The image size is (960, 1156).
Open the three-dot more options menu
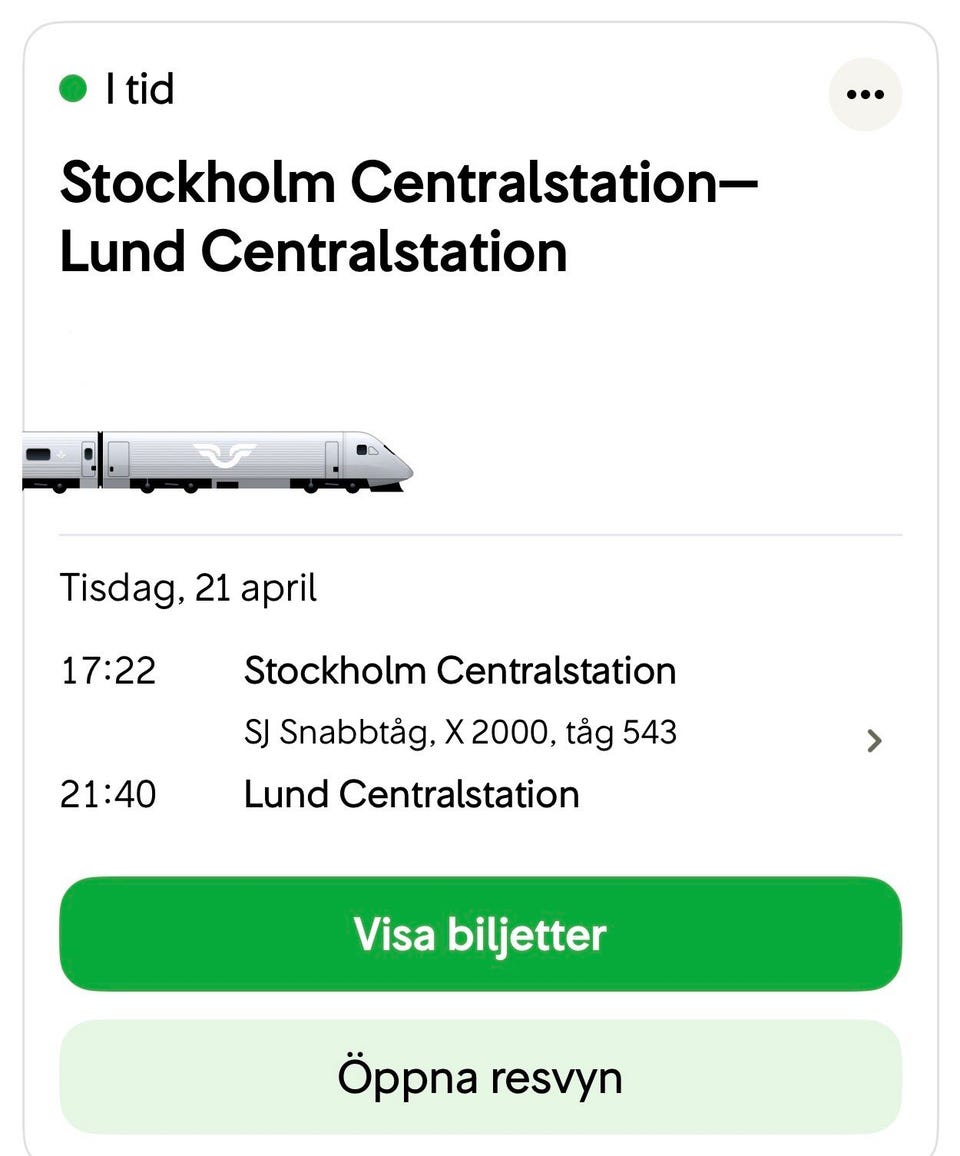(865, 94)
